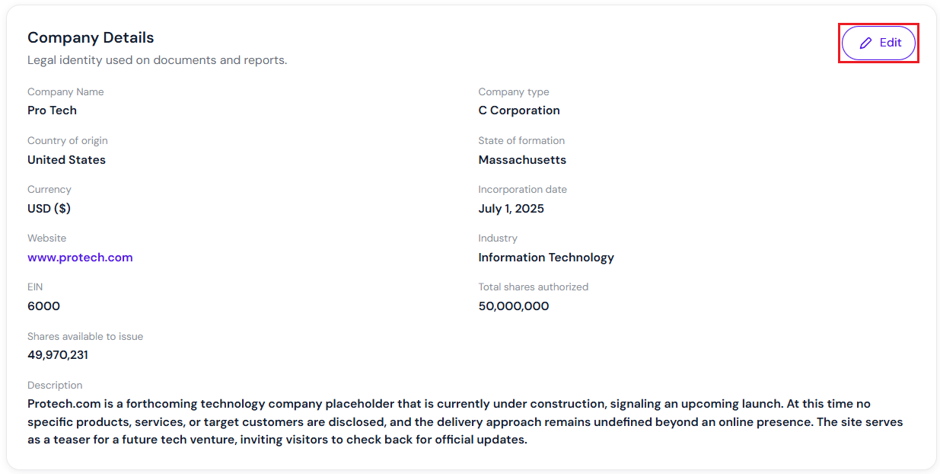This screenshot has height=474, width=940.
Task: Click the Total shares authorized label
Action: [x=534, y=287]
